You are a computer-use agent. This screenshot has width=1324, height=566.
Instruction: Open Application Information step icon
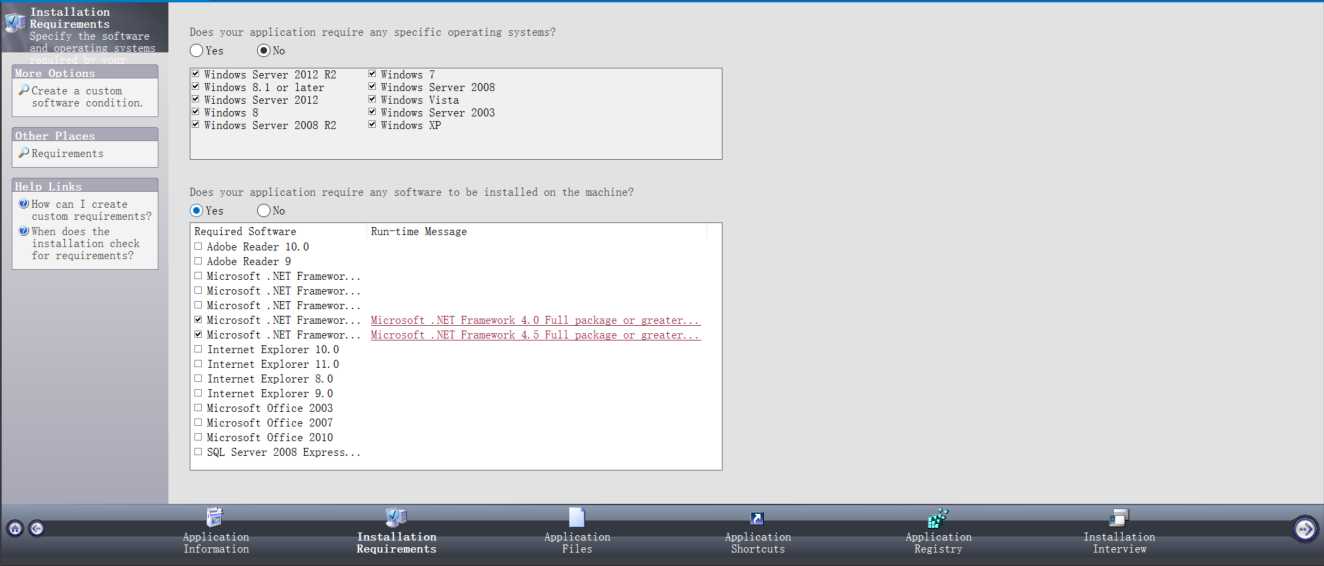point(214,517)
